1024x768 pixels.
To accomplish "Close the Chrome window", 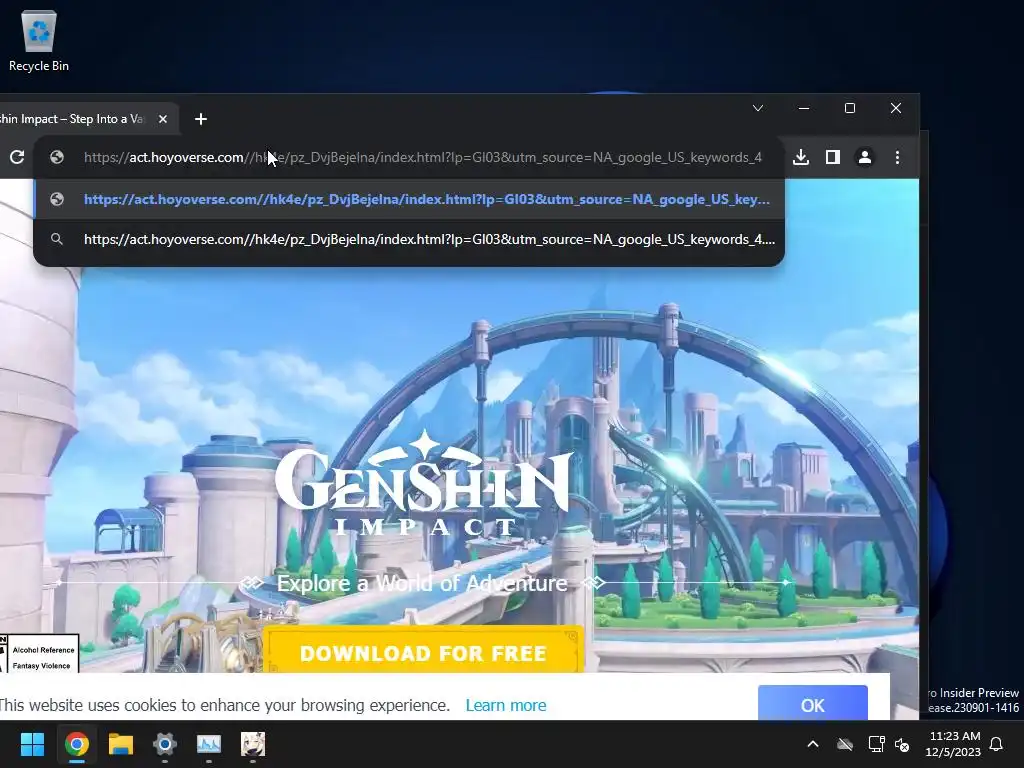I will (x=896, y=108).
